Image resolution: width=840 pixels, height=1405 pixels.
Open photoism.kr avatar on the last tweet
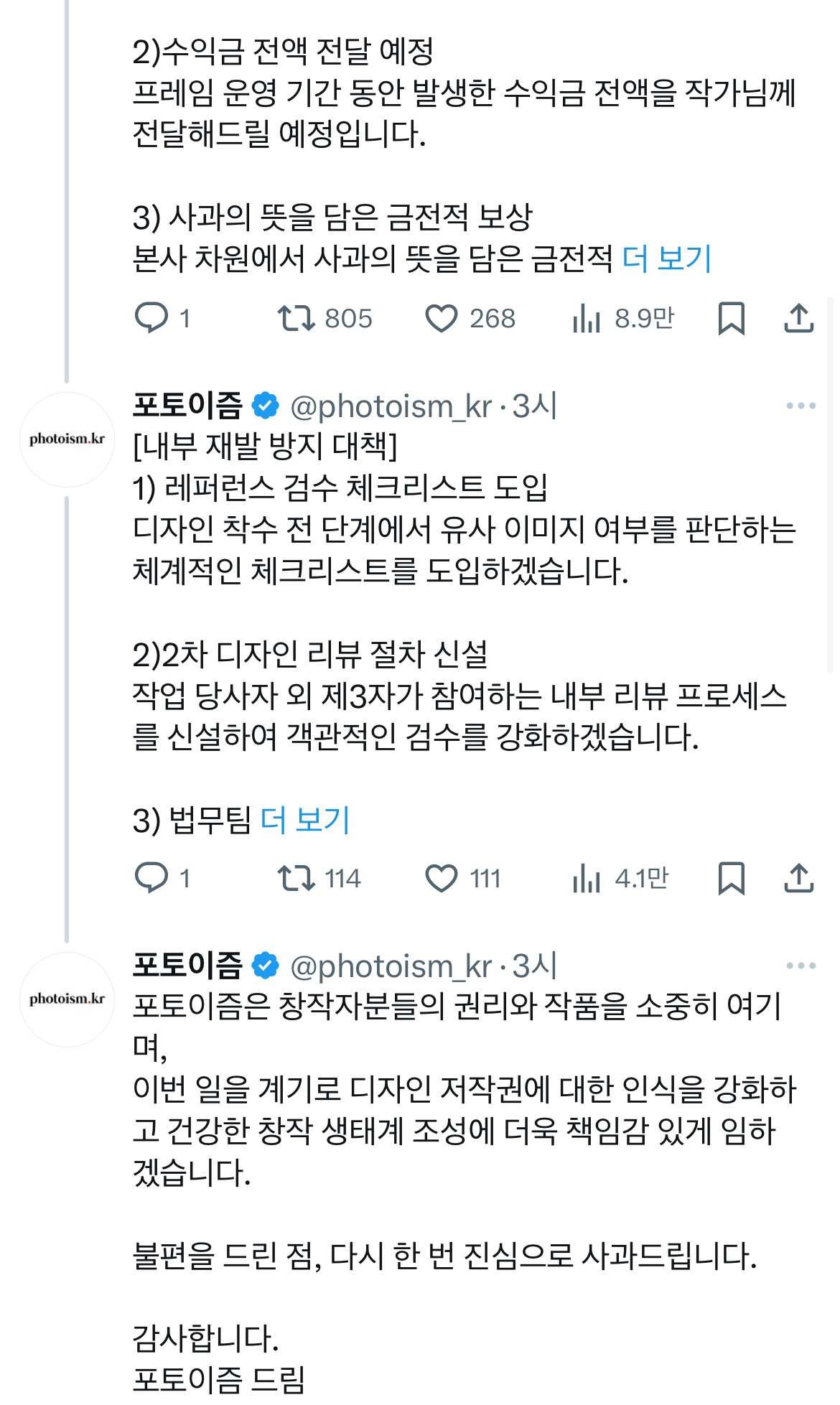(67, 999)
